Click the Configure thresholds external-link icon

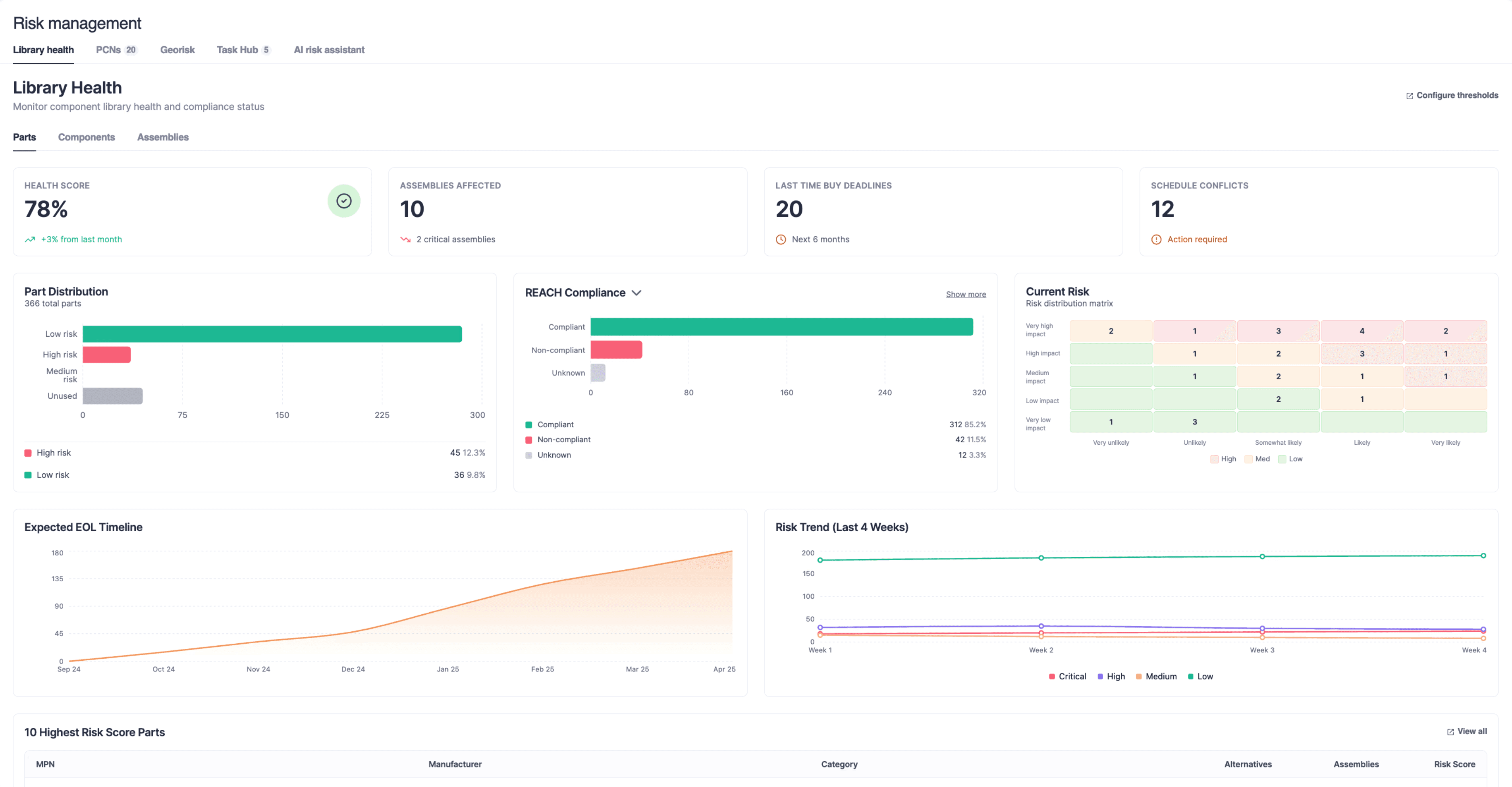click(1409, 96)
